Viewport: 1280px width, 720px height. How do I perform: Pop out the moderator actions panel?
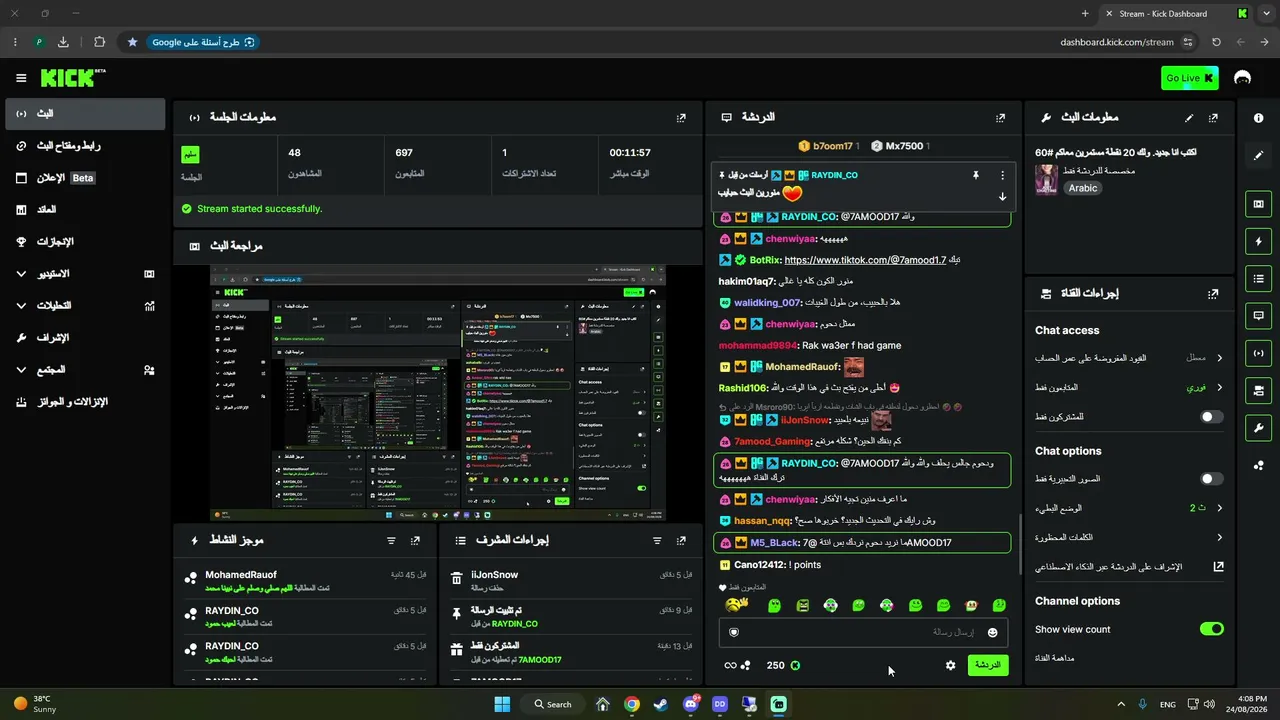(x=681, y=540)
